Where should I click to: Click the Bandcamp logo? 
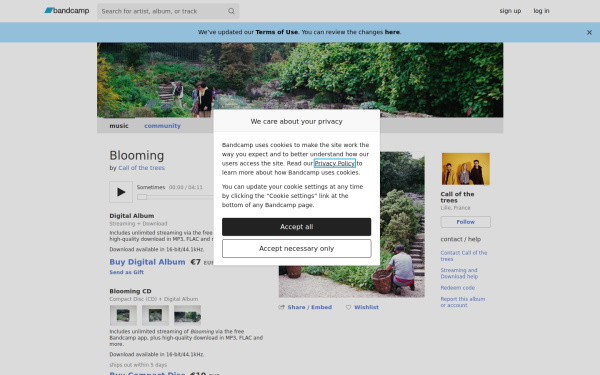click(67, 11)
